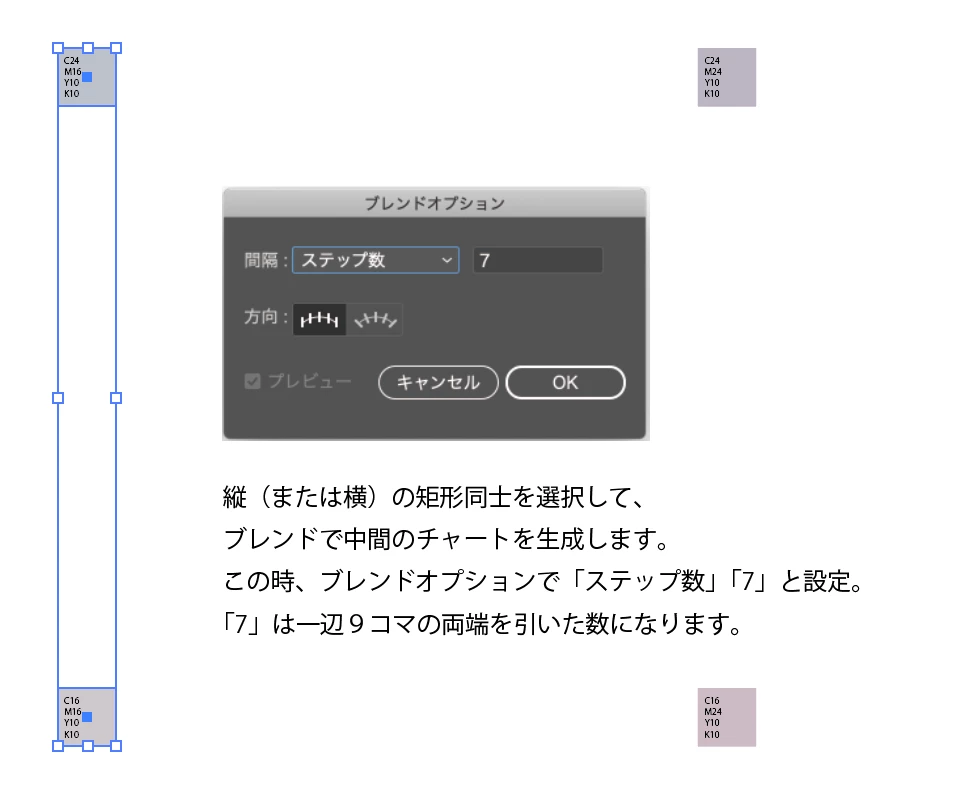Screen dimensions: 956x790
Task: Click the dropdown chevron beside ステップ数
Action: click(x=447, y=260)
